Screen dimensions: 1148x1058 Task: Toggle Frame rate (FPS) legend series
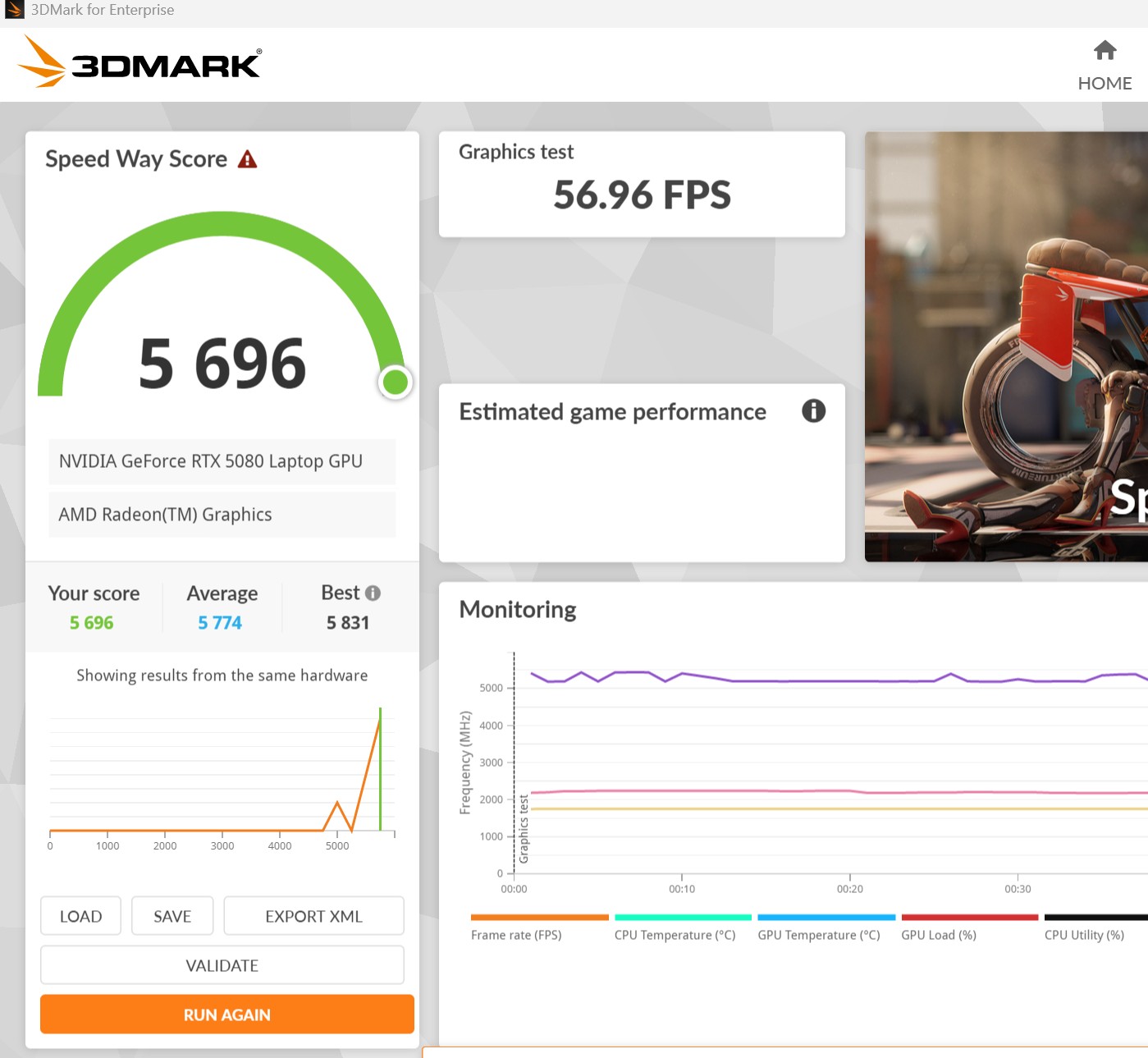point(516,935)
